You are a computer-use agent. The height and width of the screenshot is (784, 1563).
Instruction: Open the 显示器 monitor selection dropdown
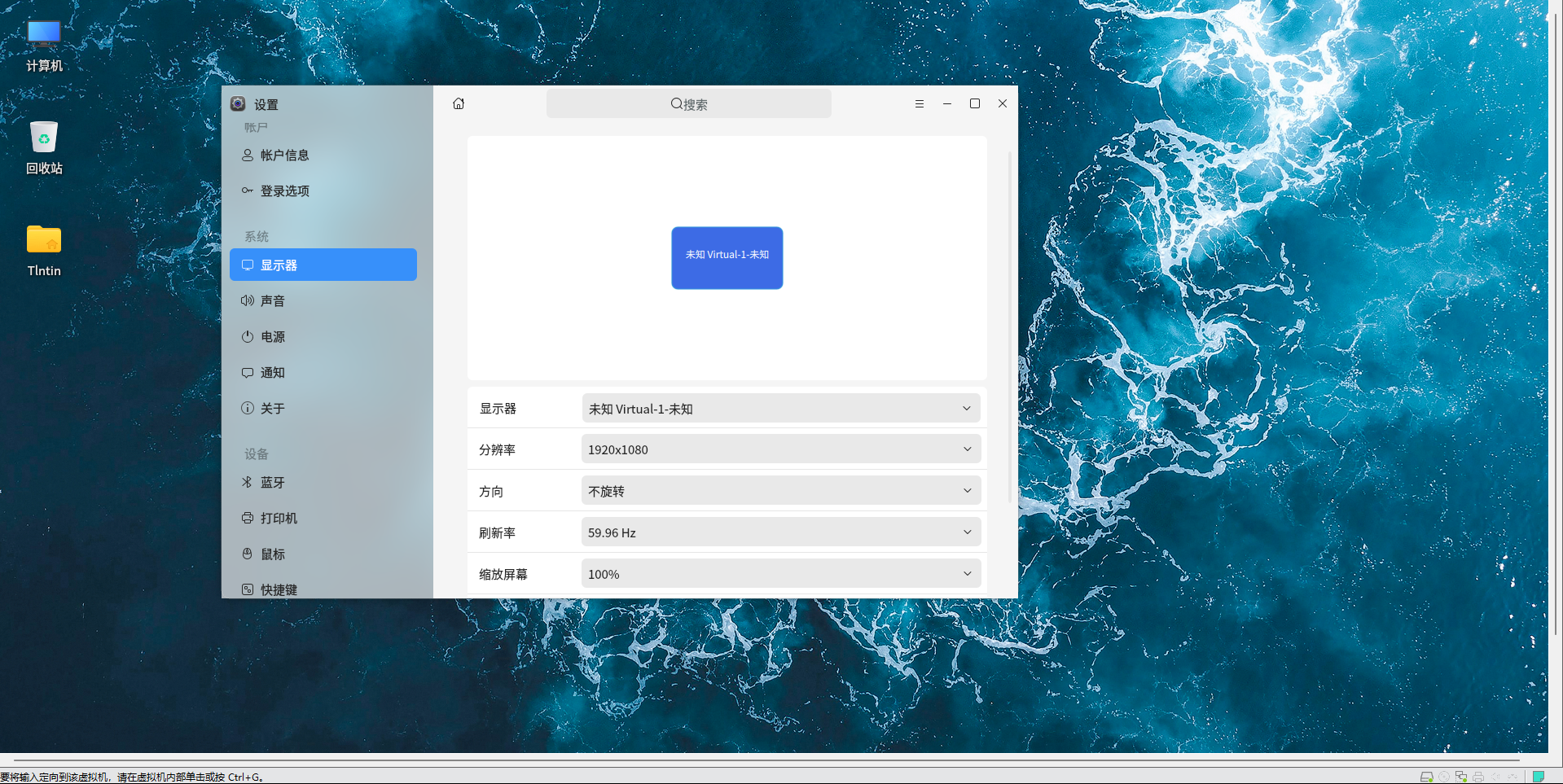pos(781,409)
